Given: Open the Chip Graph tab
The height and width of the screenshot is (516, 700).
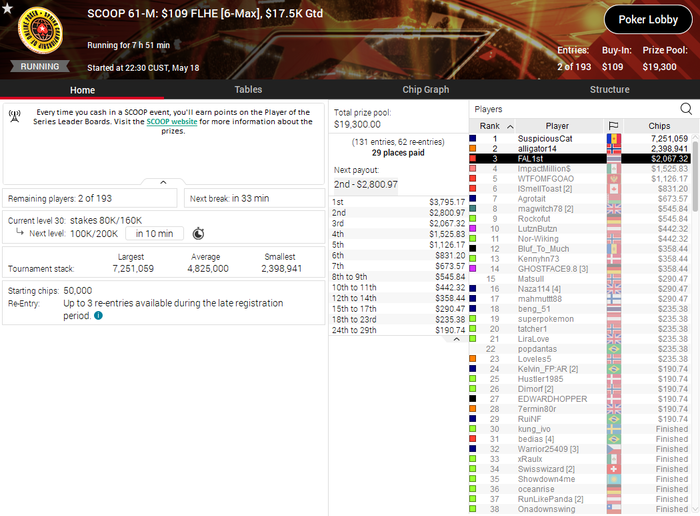Looking at the screenshot, I should tap(425, 89).
